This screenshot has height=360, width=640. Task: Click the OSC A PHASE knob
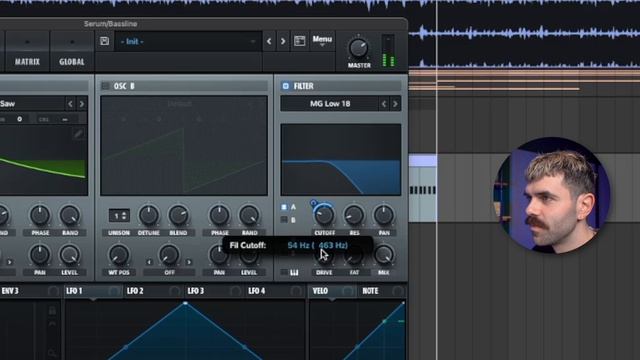[40, 216]
